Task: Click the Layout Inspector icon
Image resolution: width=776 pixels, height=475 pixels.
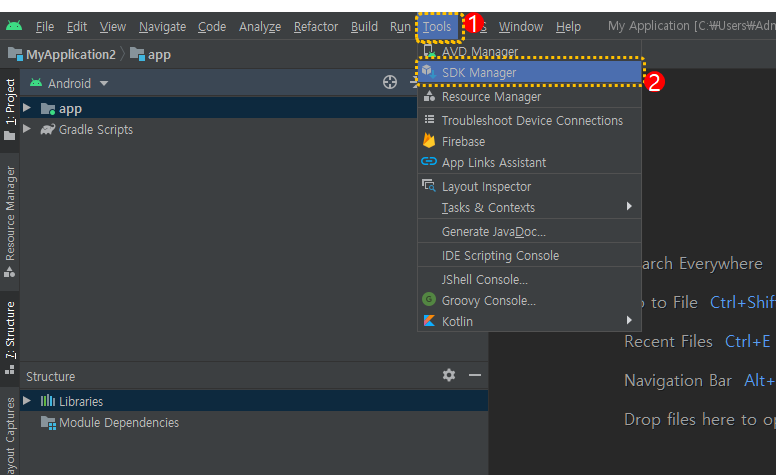Action: pyautogui.click(x=429, y=186)
